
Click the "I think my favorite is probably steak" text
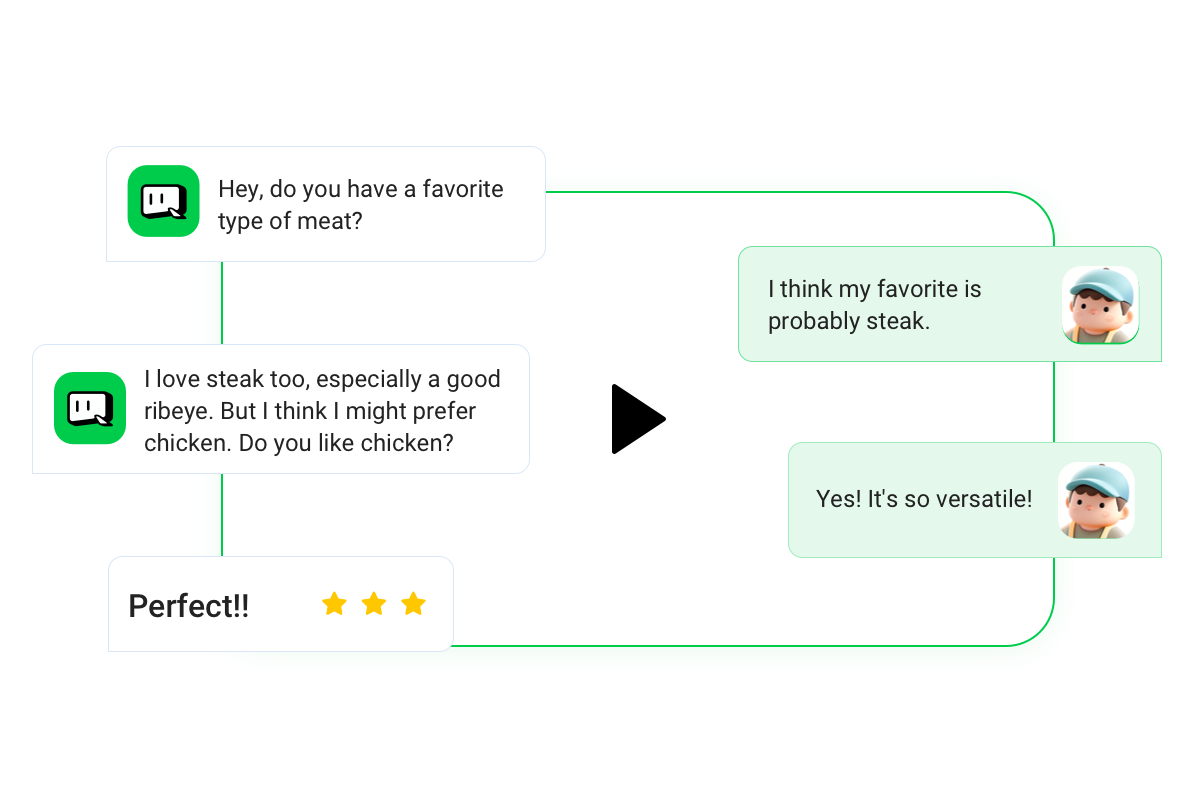point(874,305)
